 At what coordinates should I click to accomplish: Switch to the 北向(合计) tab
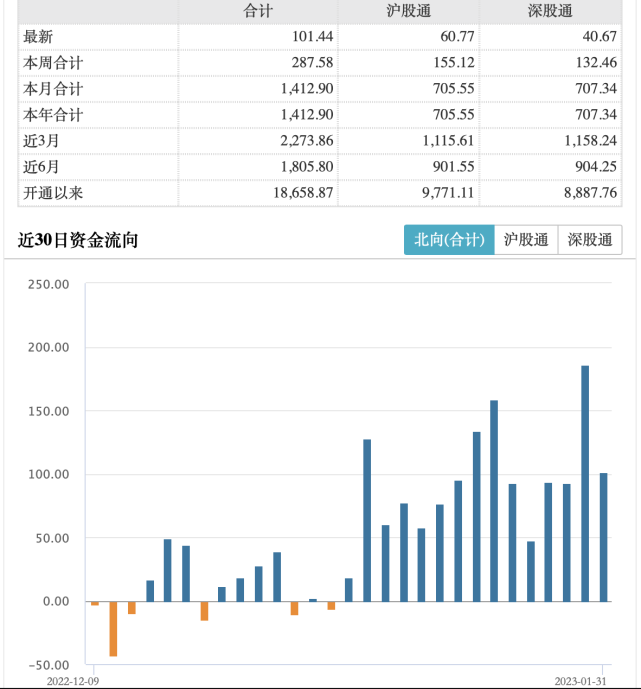click(x=449, y=240)
